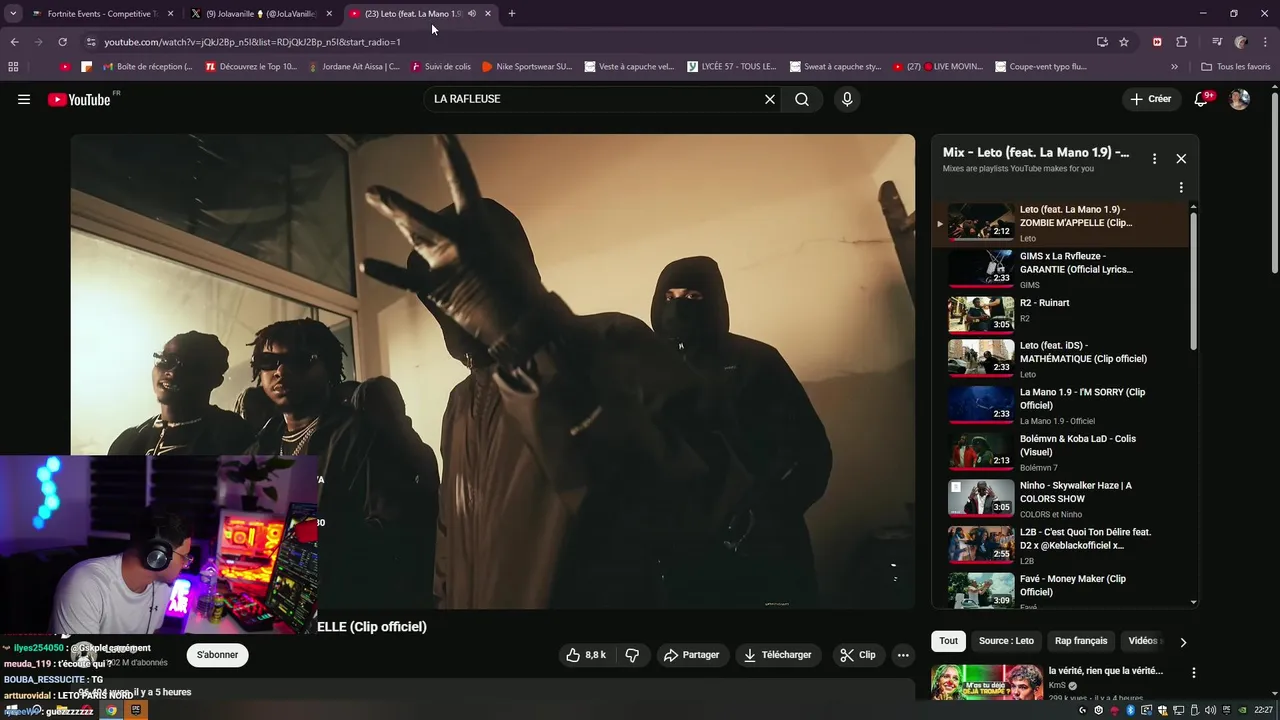This screenshot has height=720, width=1280.
Task: Open options for la vérité recommended video
Action: [x=1194, y=673]
